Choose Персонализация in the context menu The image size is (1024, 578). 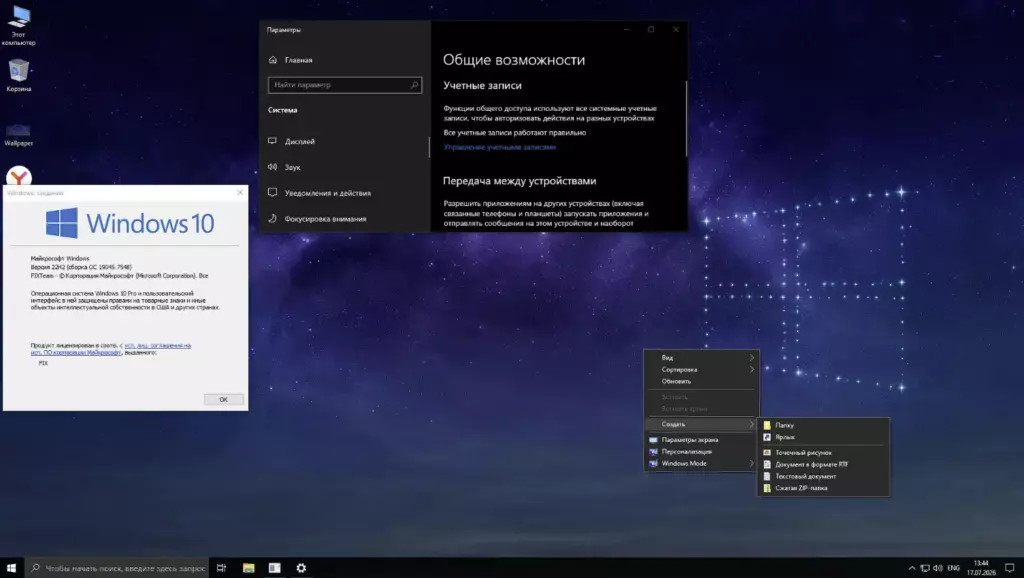coord(701,451)
